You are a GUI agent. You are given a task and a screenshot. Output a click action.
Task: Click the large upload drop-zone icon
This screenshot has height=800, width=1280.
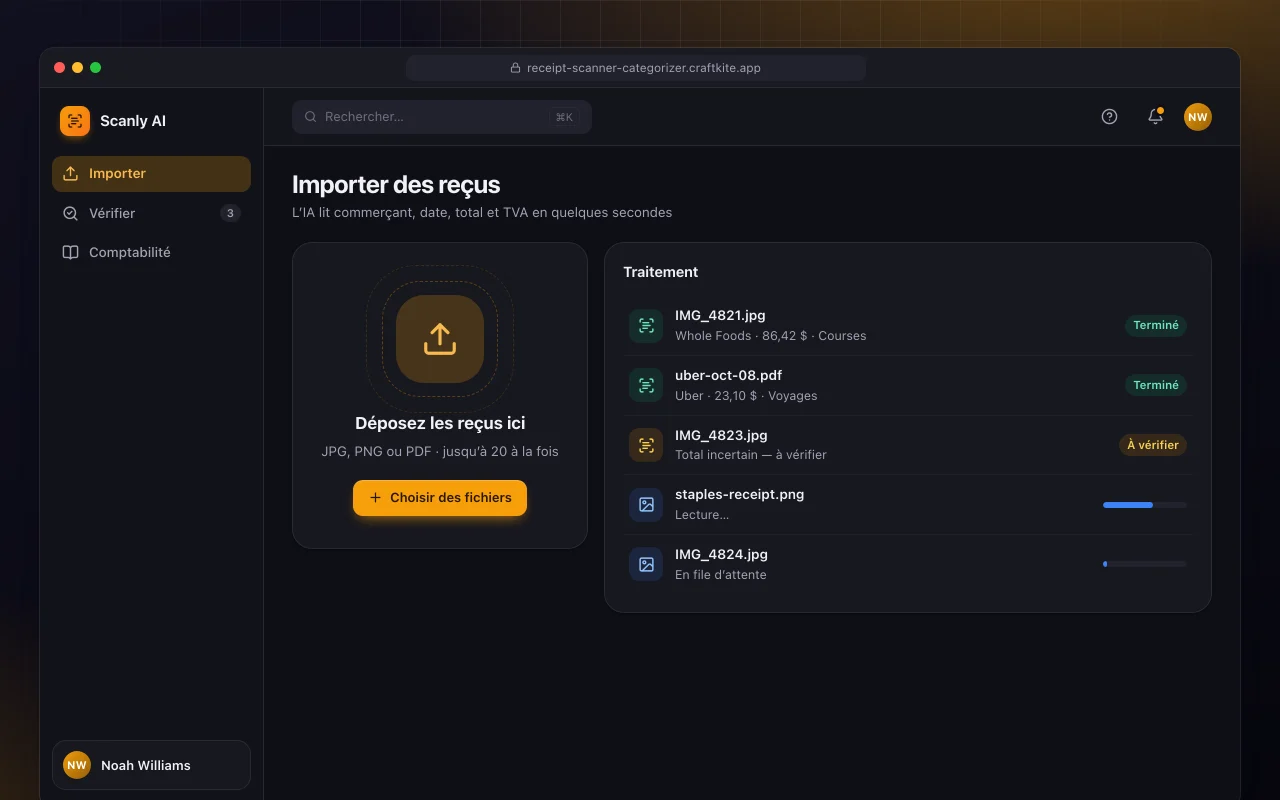click(440, 339)
